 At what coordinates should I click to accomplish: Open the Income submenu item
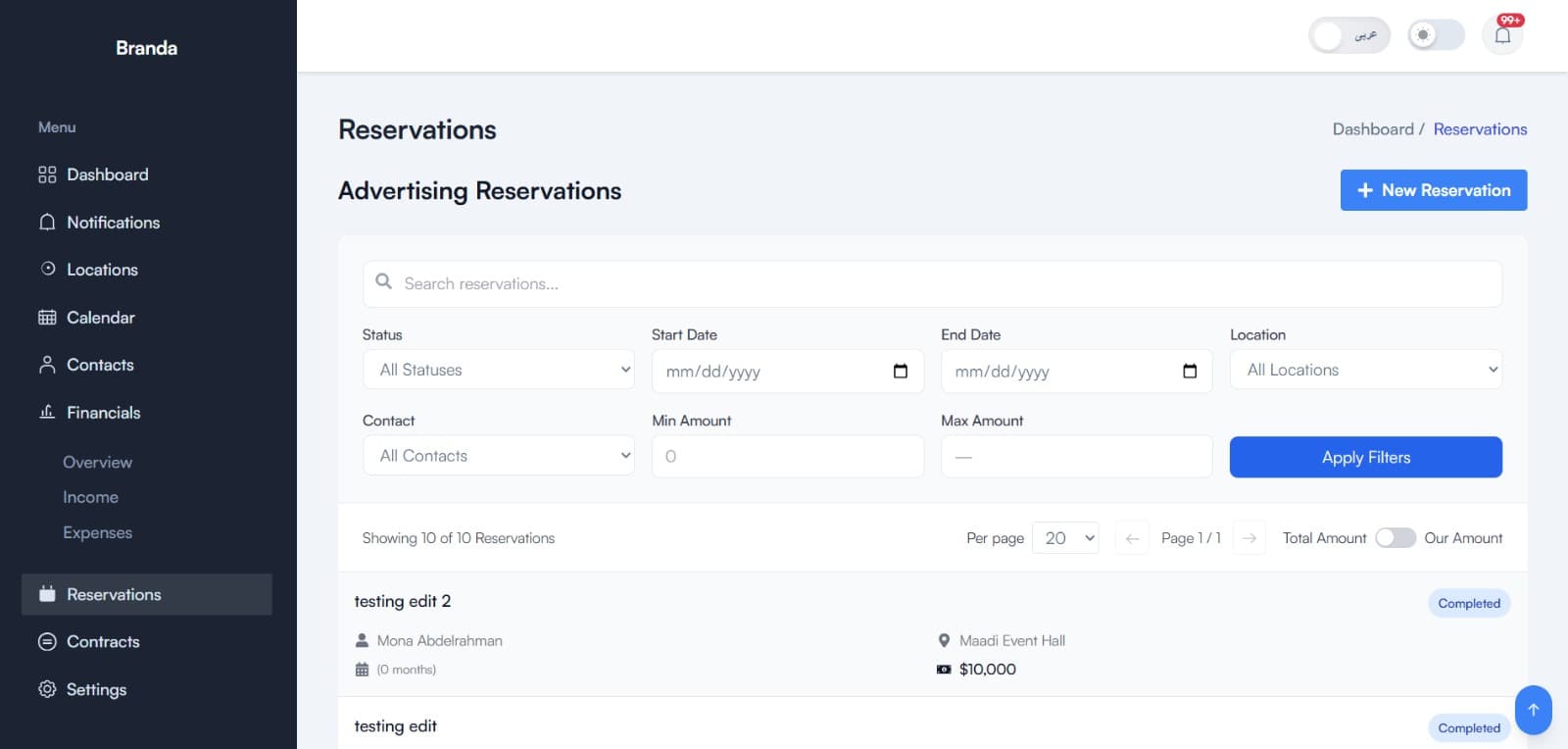[x=90, y=497]
